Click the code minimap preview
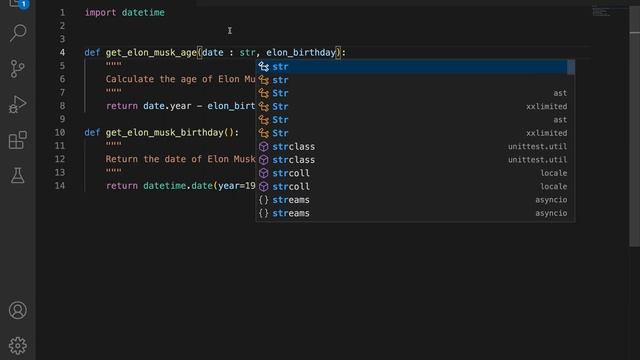This screenshot has height=360, width=640. click(601, 12)
